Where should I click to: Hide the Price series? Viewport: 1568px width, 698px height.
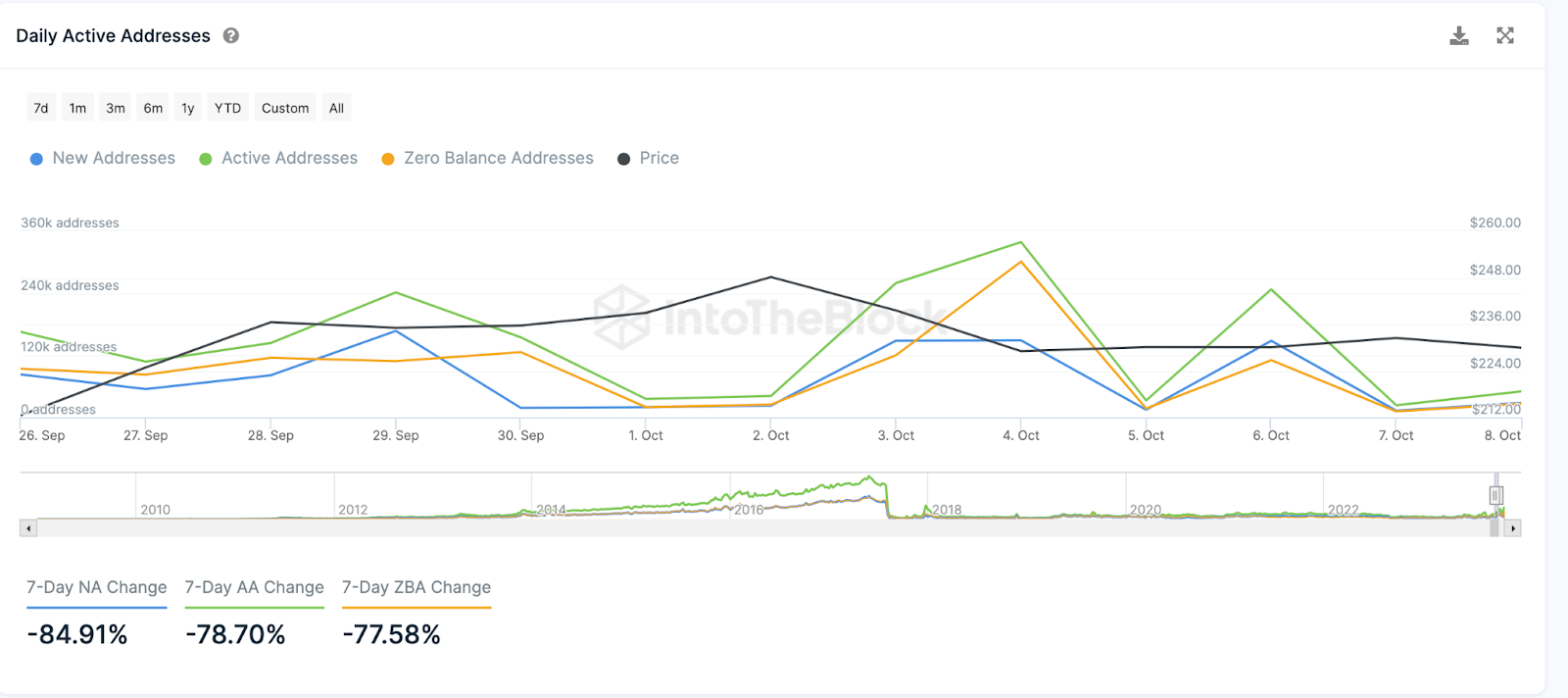(x=648, y=159)
